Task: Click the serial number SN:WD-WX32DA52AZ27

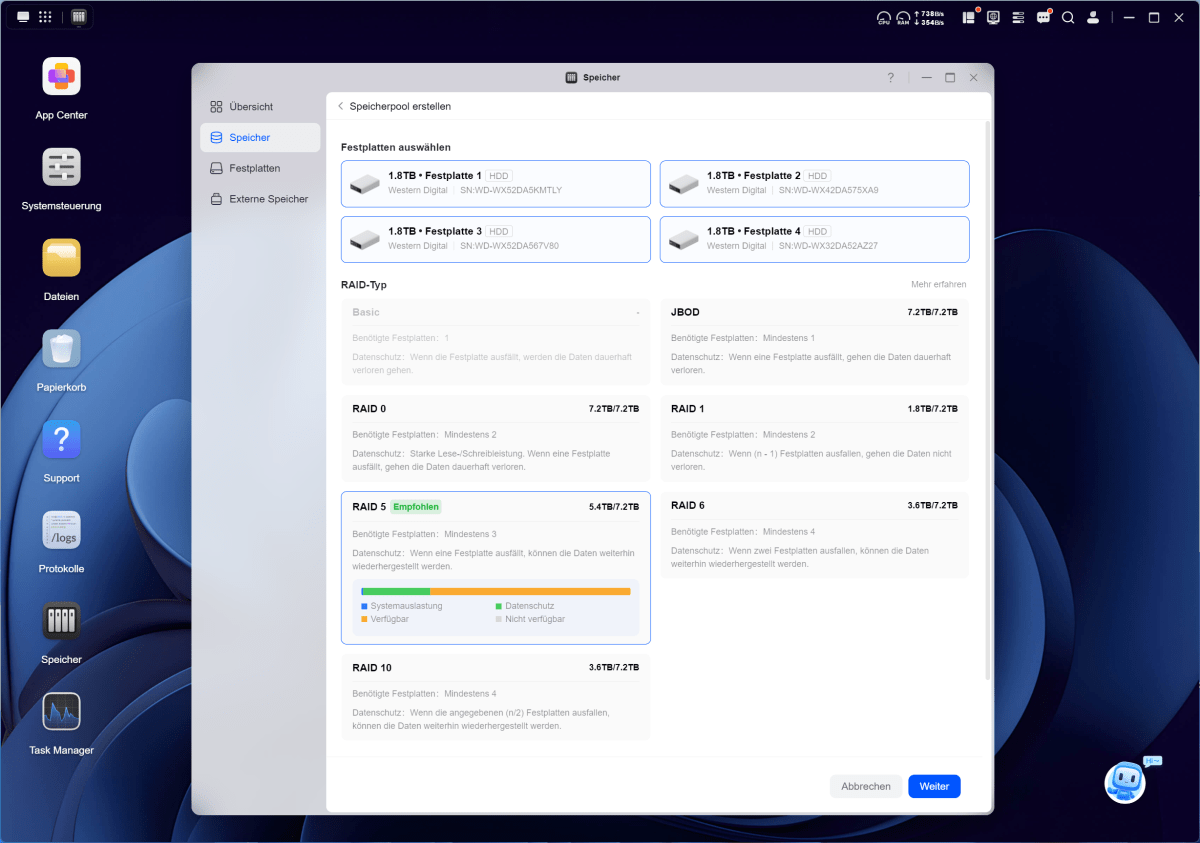Action: (x=829, y=246)
